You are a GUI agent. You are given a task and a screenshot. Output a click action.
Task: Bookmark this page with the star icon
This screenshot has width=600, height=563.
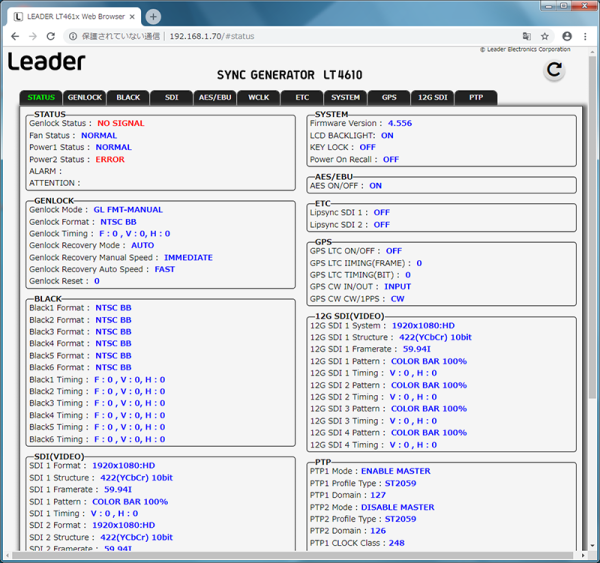pos(545,36)
